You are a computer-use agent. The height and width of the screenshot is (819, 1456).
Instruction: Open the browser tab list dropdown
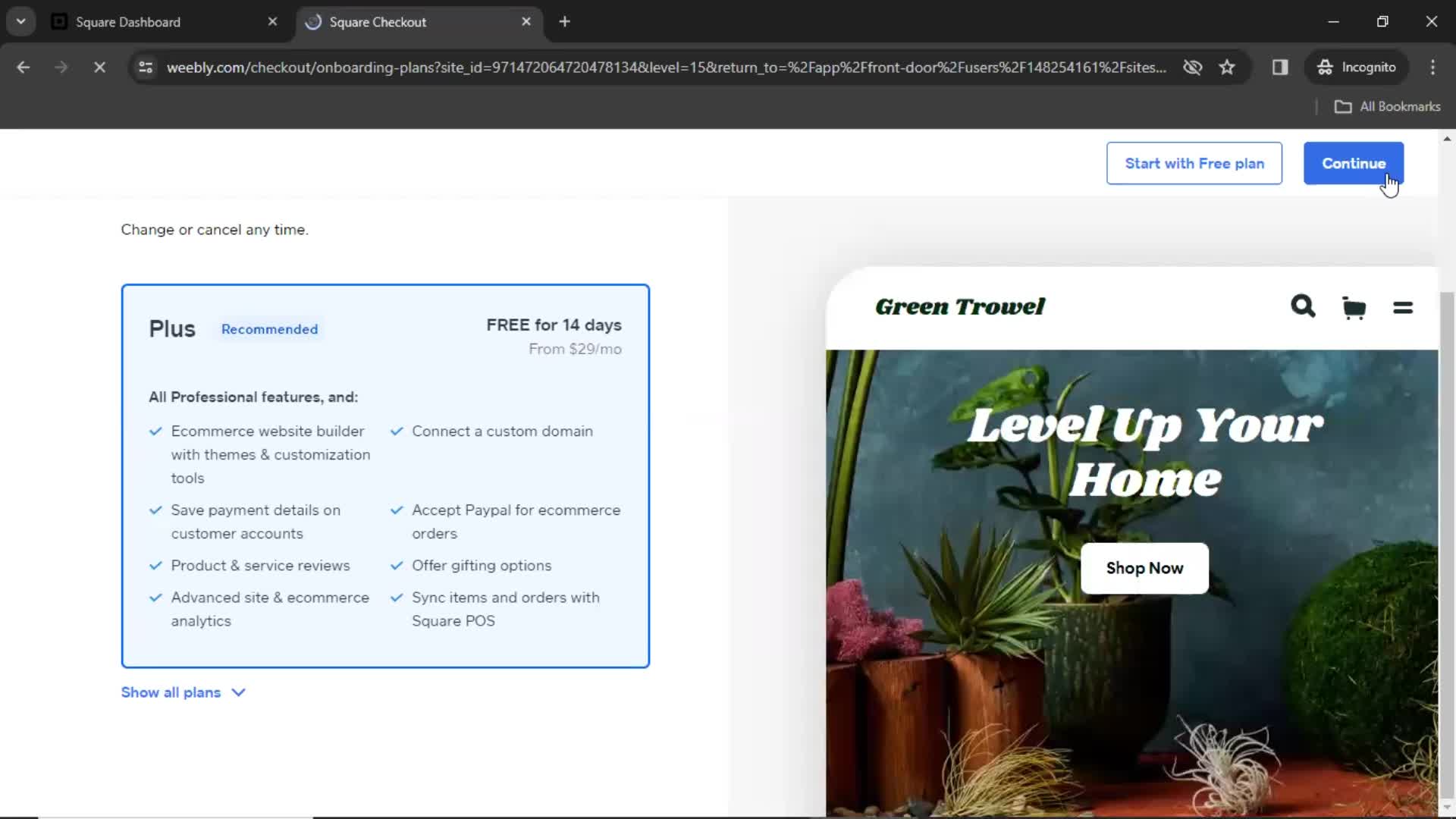coord(21,21)
